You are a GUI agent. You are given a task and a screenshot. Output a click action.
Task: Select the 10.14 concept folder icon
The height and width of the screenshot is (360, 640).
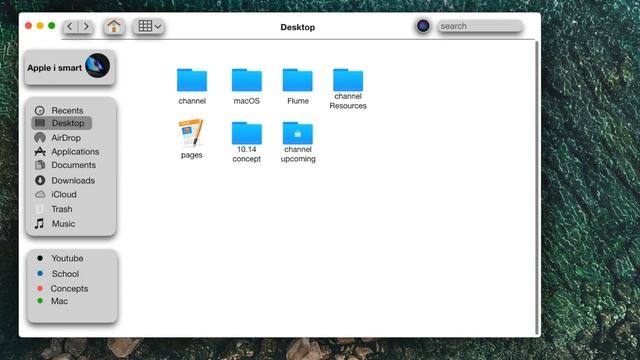(x=247, y=133)
